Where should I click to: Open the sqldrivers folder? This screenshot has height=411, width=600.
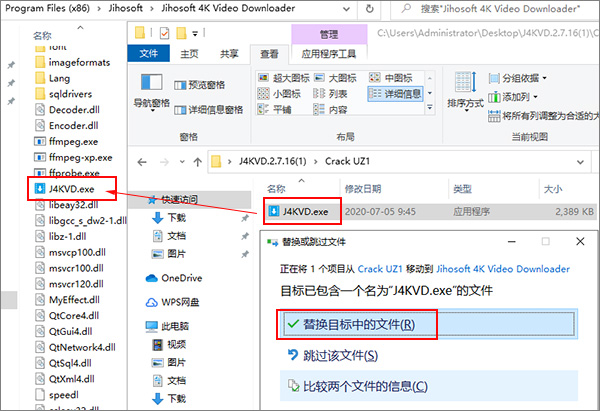tap(64, 94)
